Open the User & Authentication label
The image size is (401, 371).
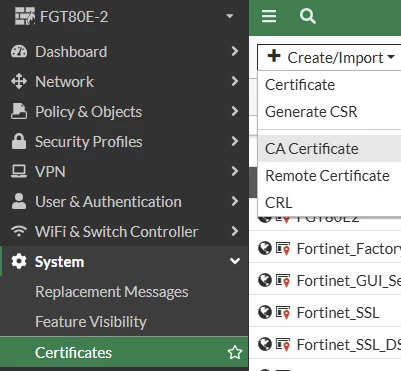click(108, 202)
